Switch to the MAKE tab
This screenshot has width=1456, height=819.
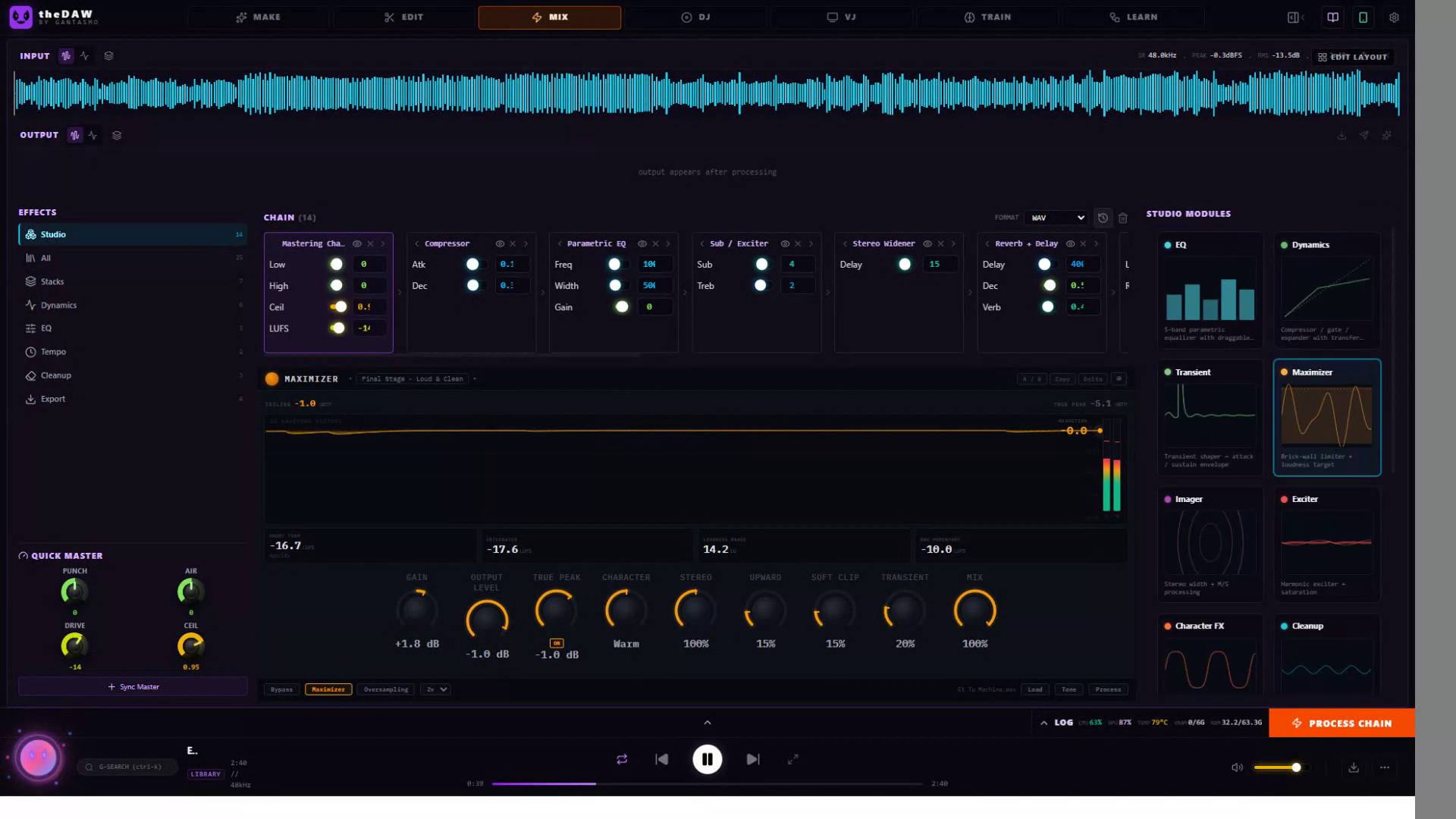pos(258,17)
